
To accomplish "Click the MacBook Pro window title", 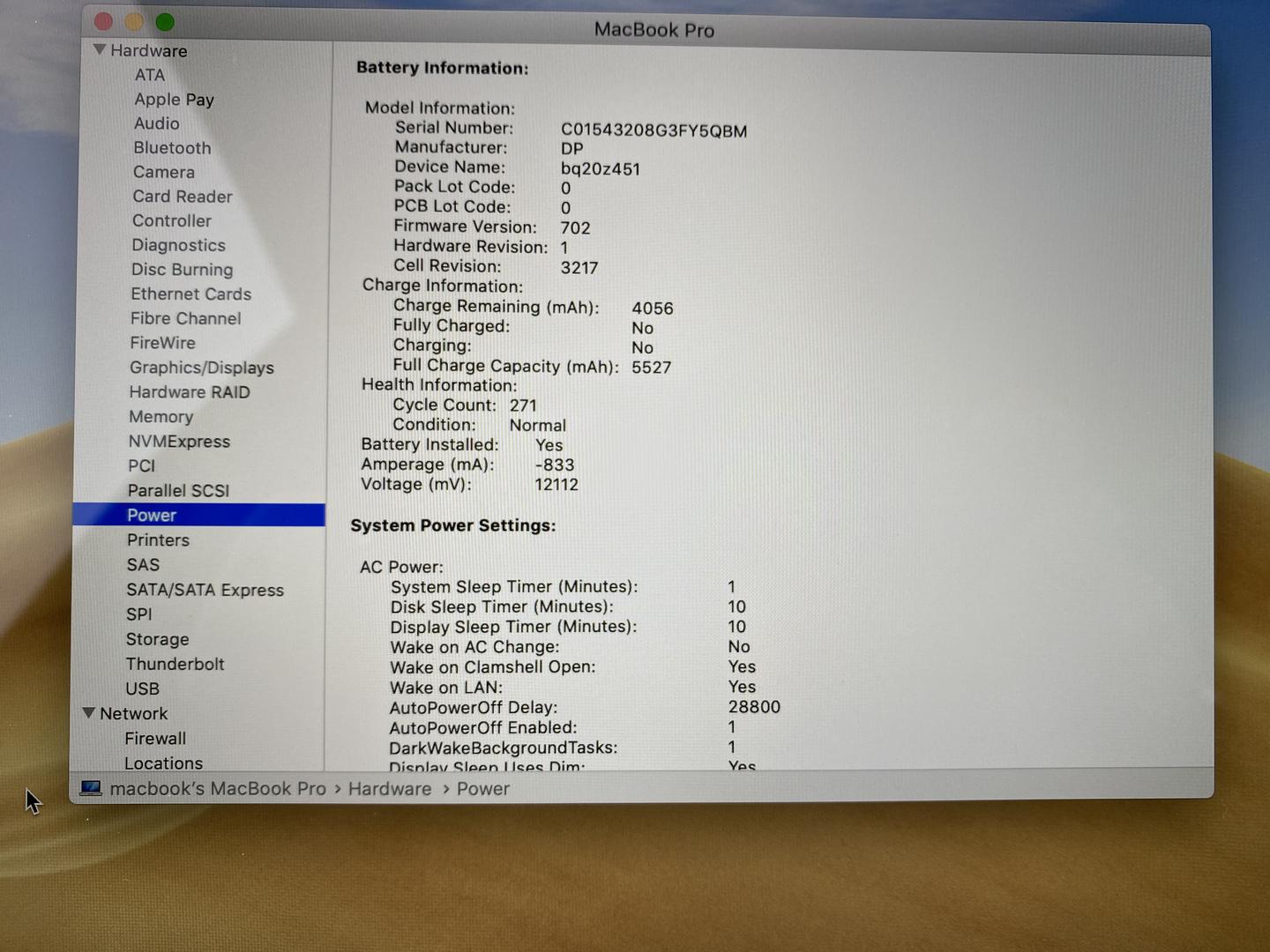I will 654,30.
